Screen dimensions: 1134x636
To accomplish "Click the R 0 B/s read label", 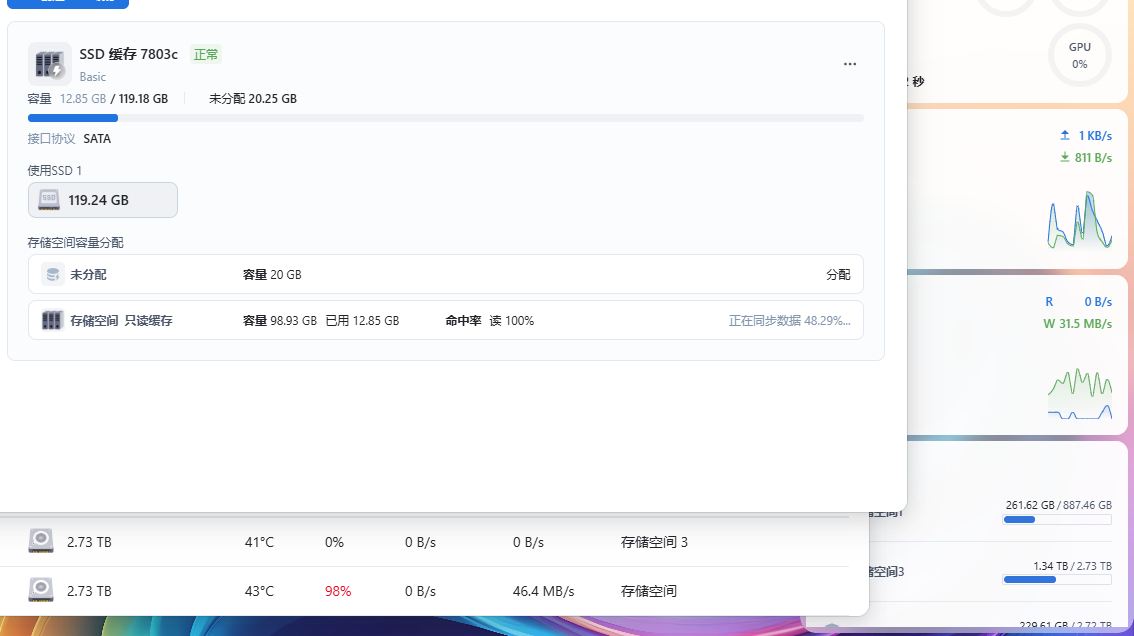I will point(1078,302).
